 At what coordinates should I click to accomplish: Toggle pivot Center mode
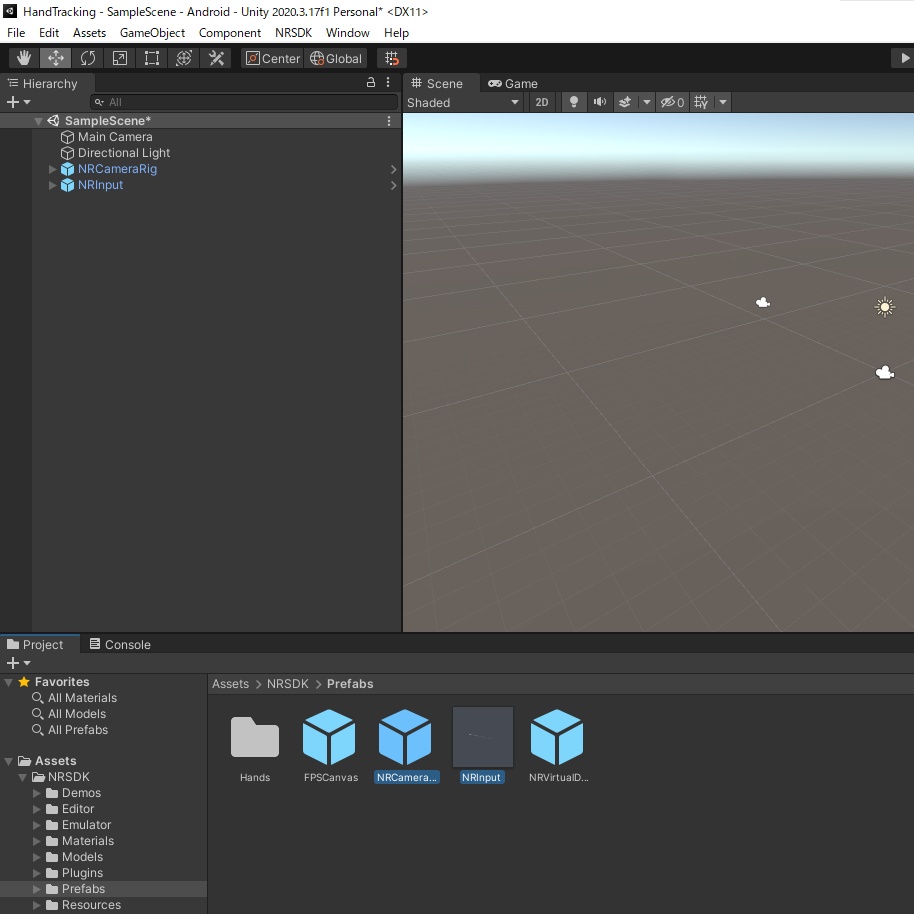pyautogui.click(x=272, y=58)
